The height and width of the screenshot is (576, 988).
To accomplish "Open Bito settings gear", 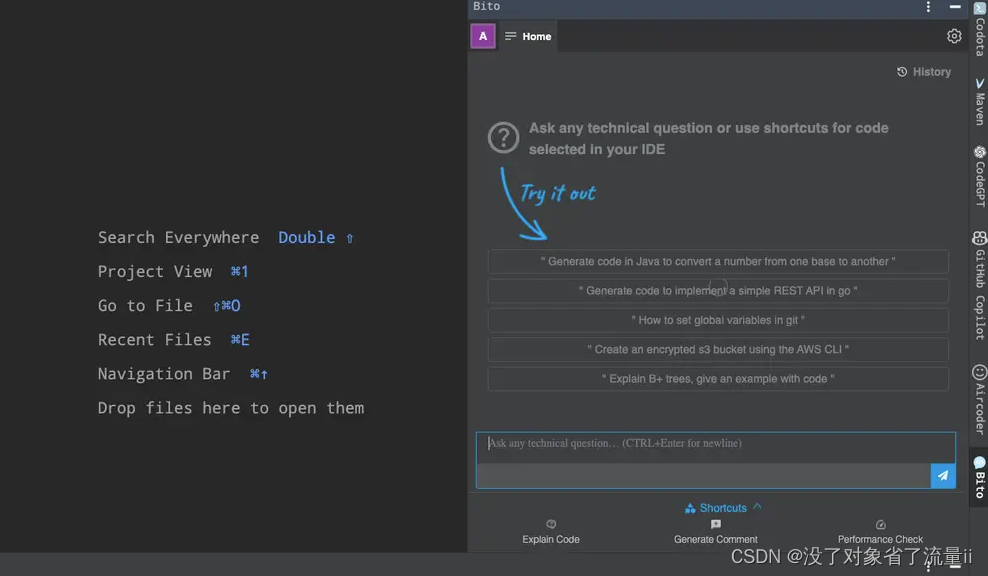I will (x=954, y=36).
